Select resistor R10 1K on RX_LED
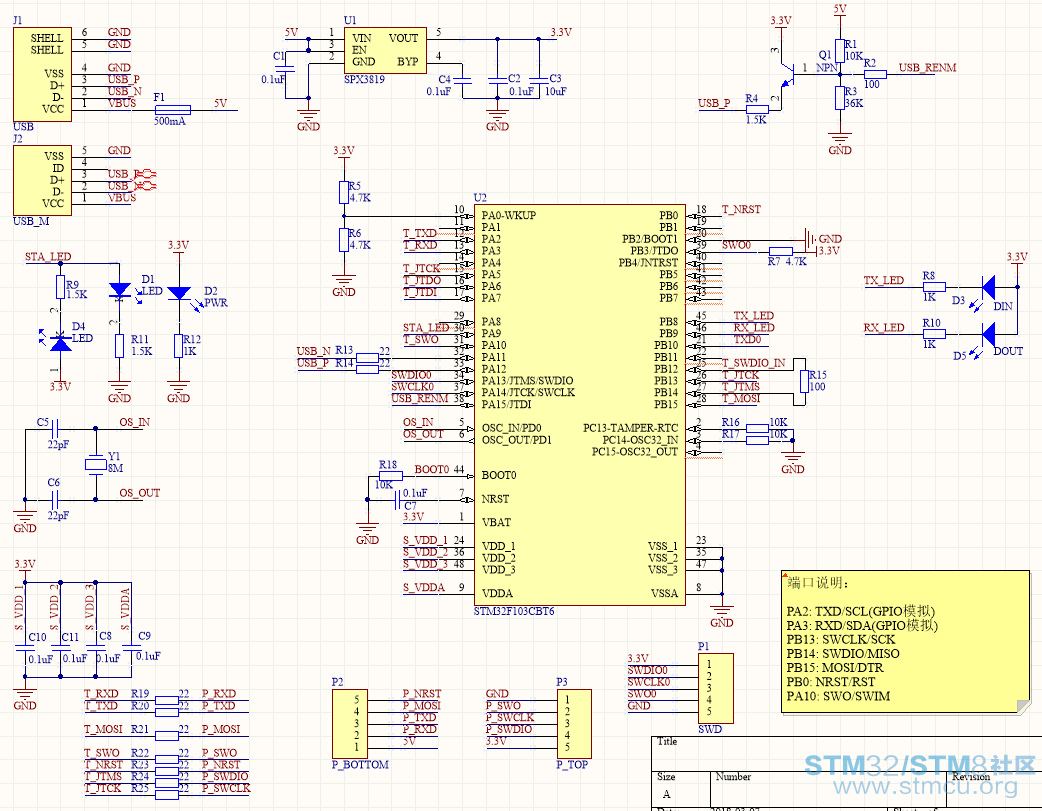 coord(934,334)
